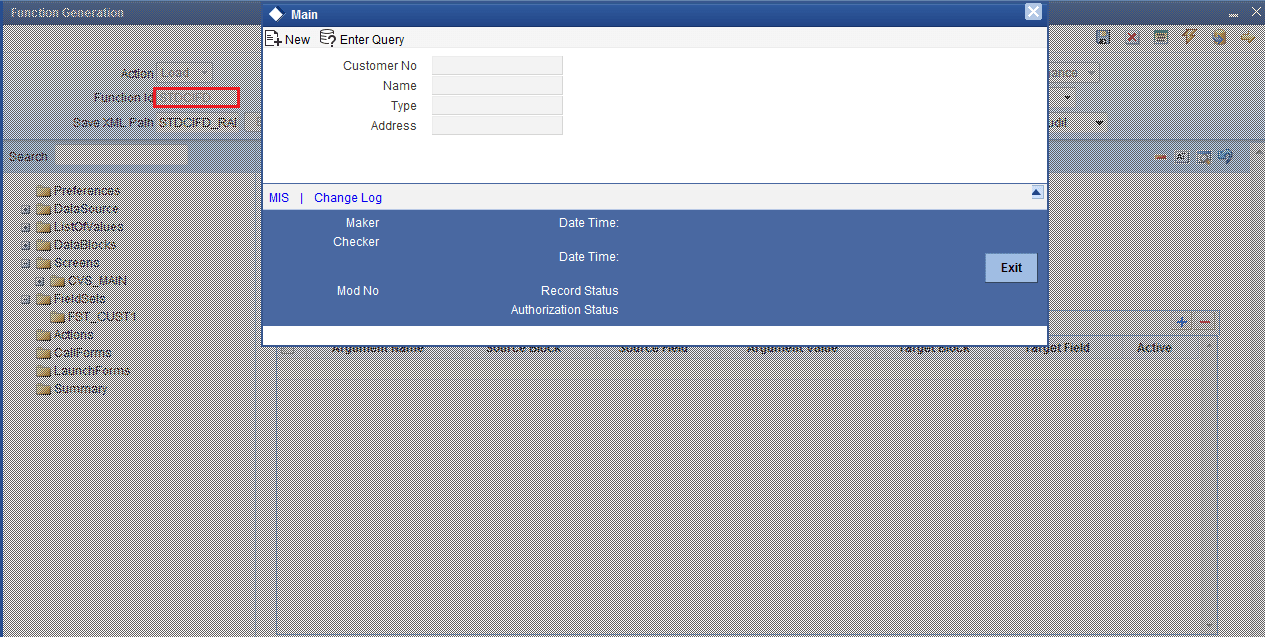Image resolution: width=1265 pixels, height=637 pixels.
Task: Click the AI text icon in the panel header
Action: (x=1182, y=157)
